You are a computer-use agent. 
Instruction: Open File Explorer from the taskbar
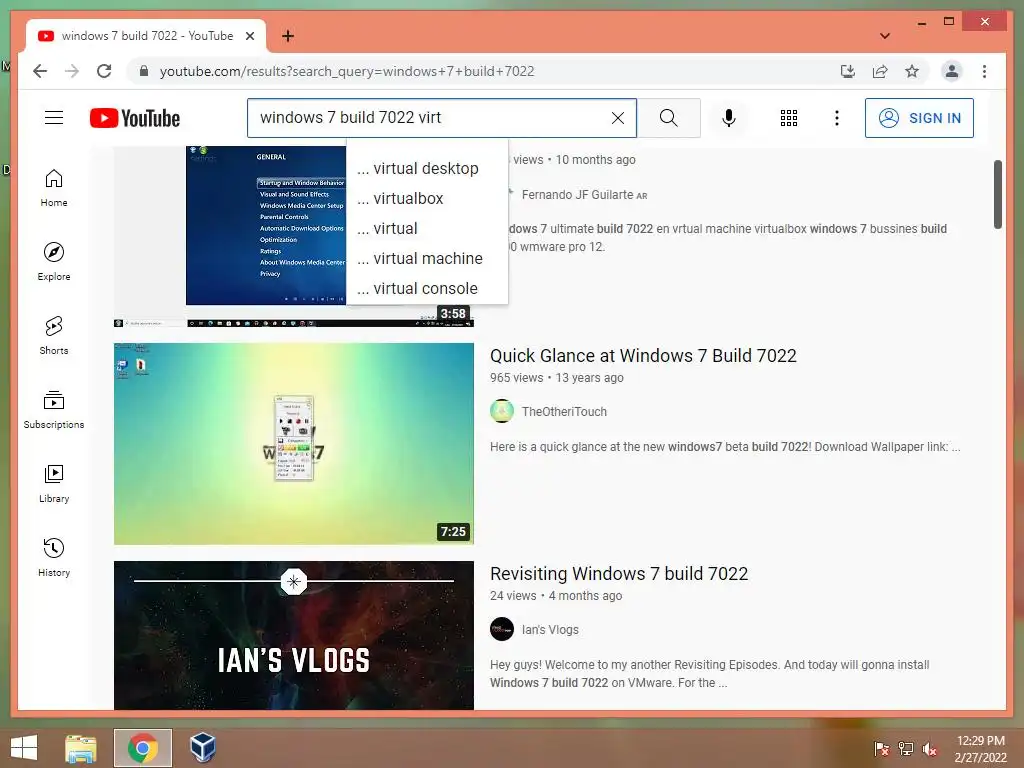pos(81,748)
